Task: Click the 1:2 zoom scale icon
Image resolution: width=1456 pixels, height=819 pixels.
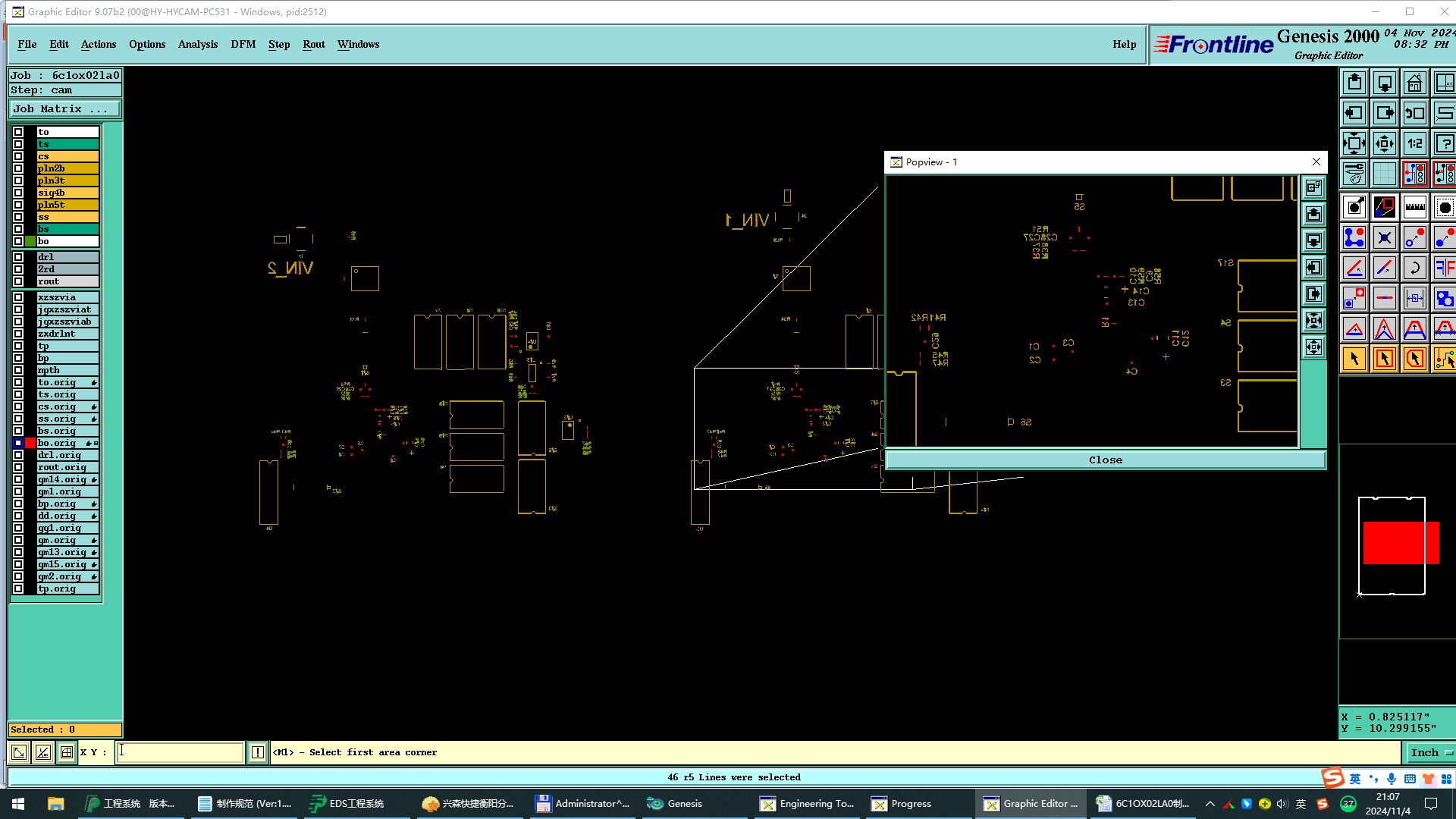Action: coord(1414,143)
